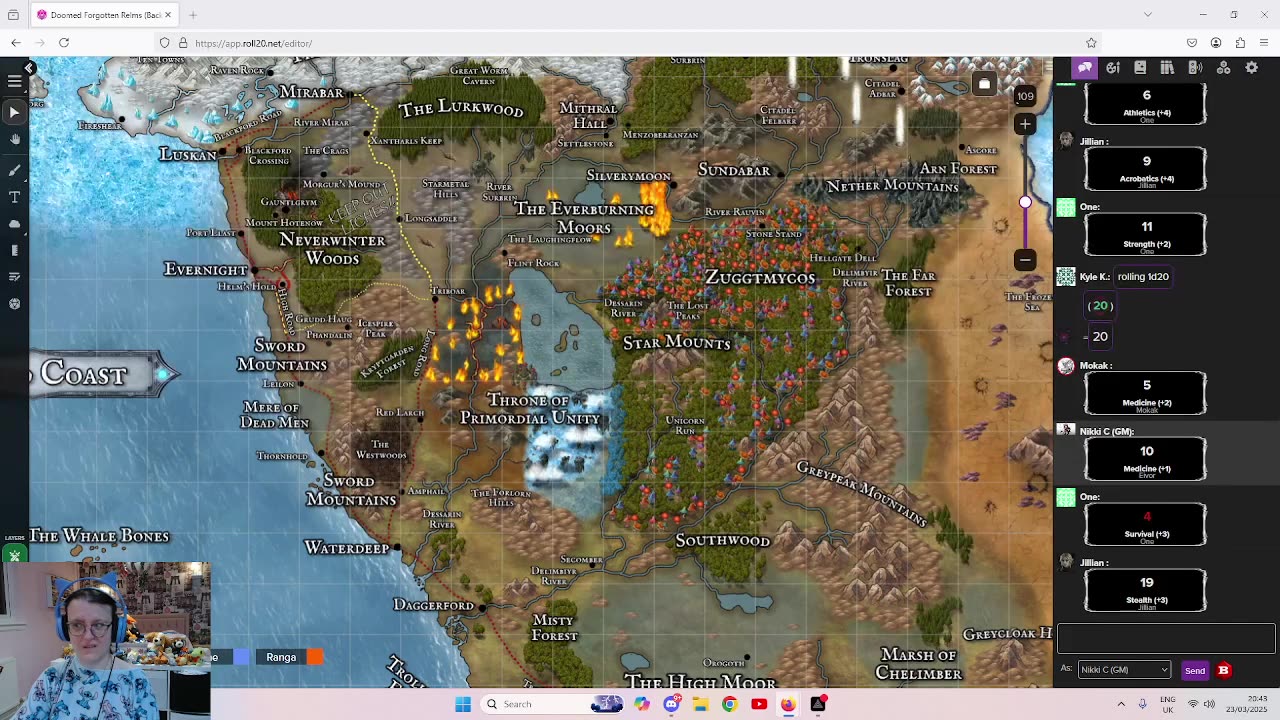Send the chat message
1280x720 pixels.
1194,671
